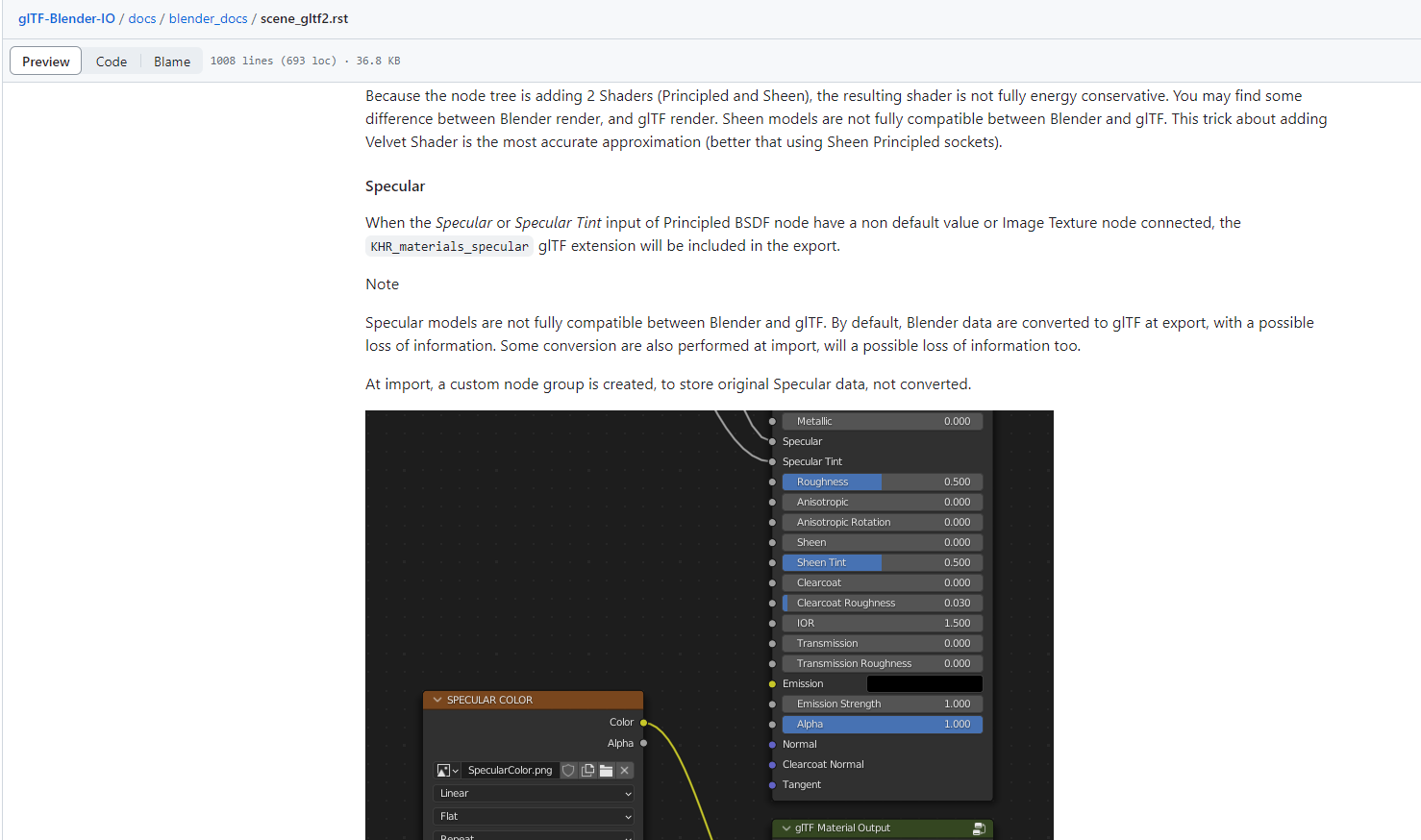
Task: Open the Linear interpolation dropdown
Action: [533, 793]
